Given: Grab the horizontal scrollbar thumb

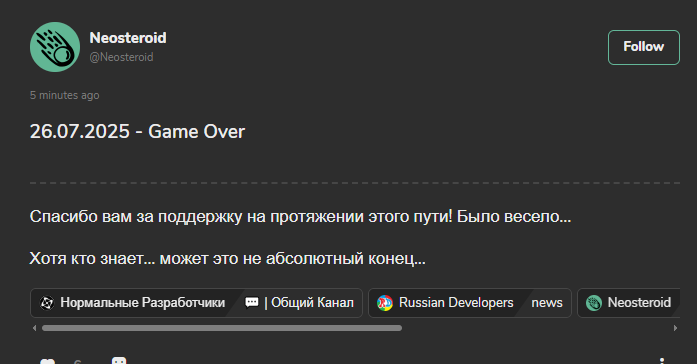Looking at the screenshot, I should [x=222, y=328].
